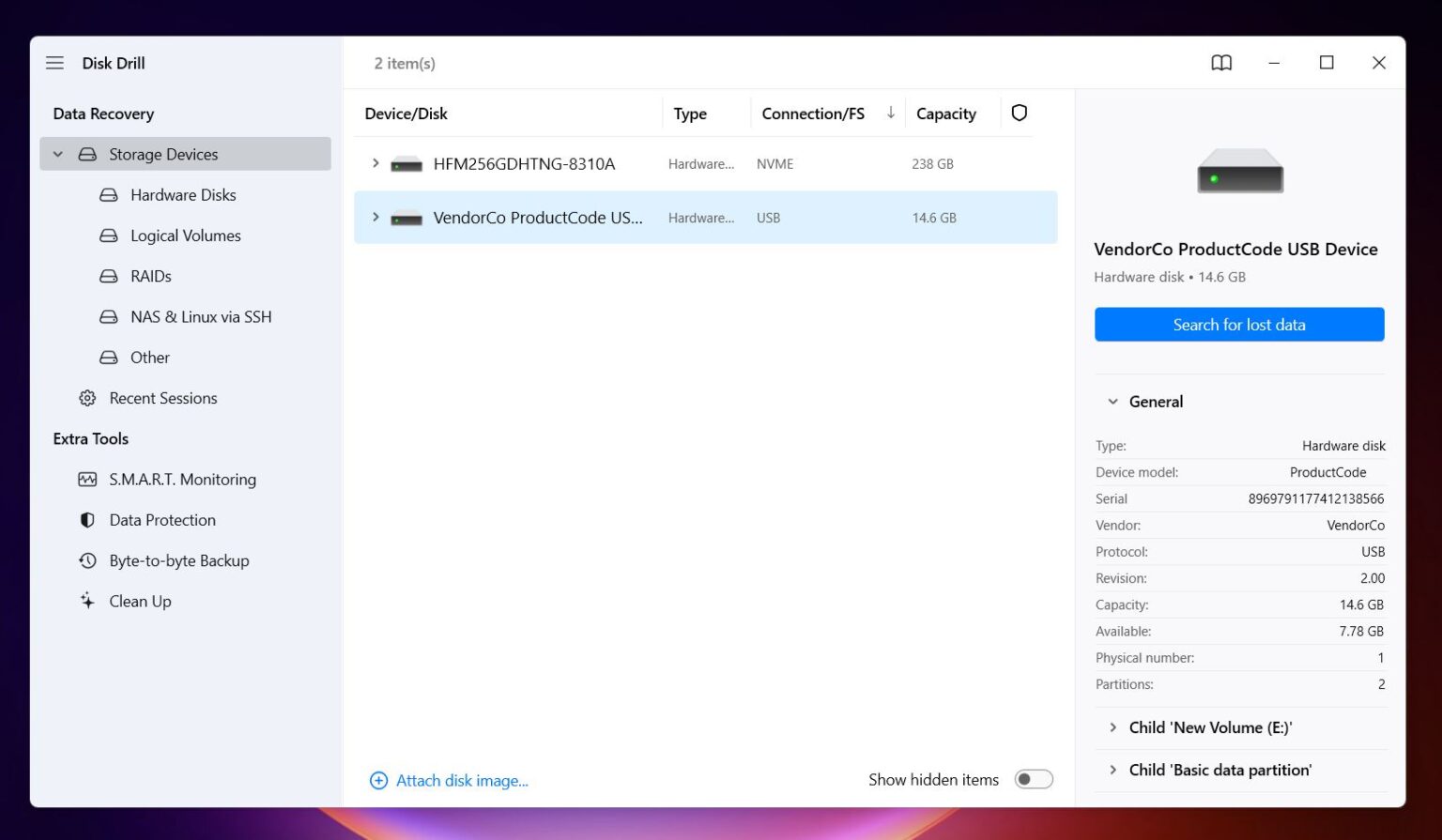Open the hamburger menu in the title bar
This screenshot has width=1442, height=840.
(54, 63)
